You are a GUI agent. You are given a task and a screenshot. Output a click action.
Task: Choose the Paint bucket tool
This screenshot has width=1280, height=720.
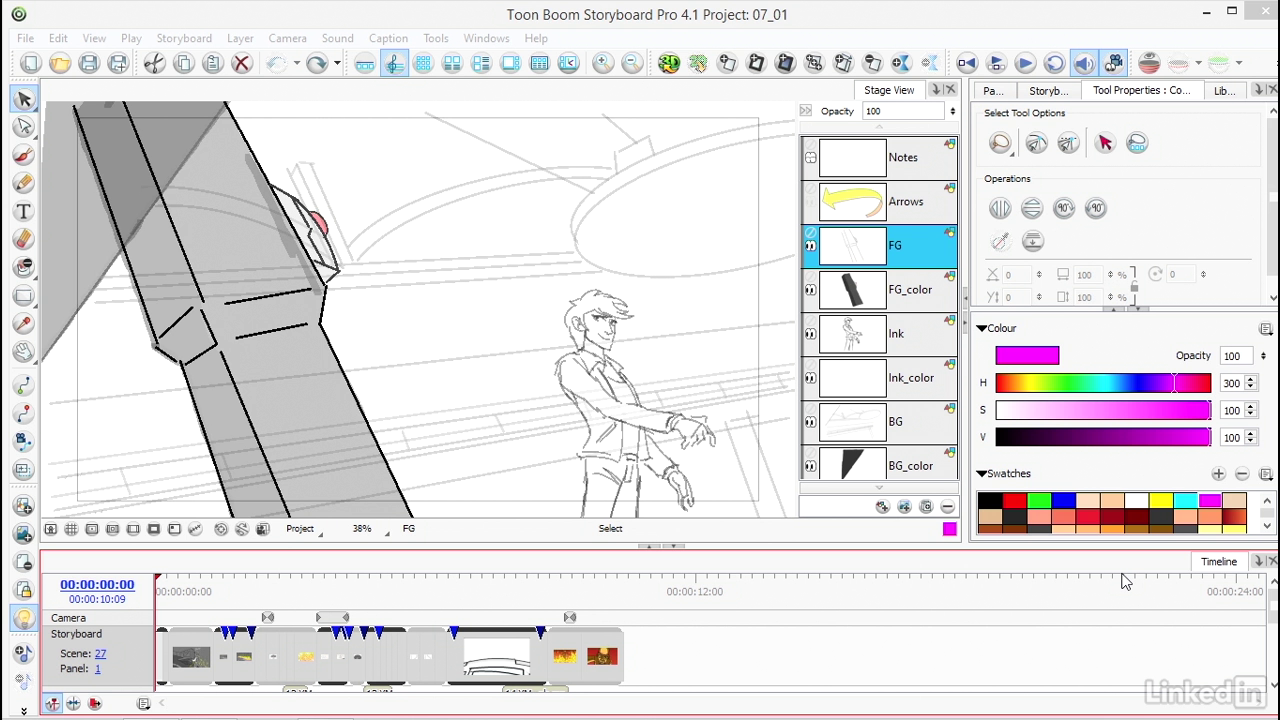point(24,267)
